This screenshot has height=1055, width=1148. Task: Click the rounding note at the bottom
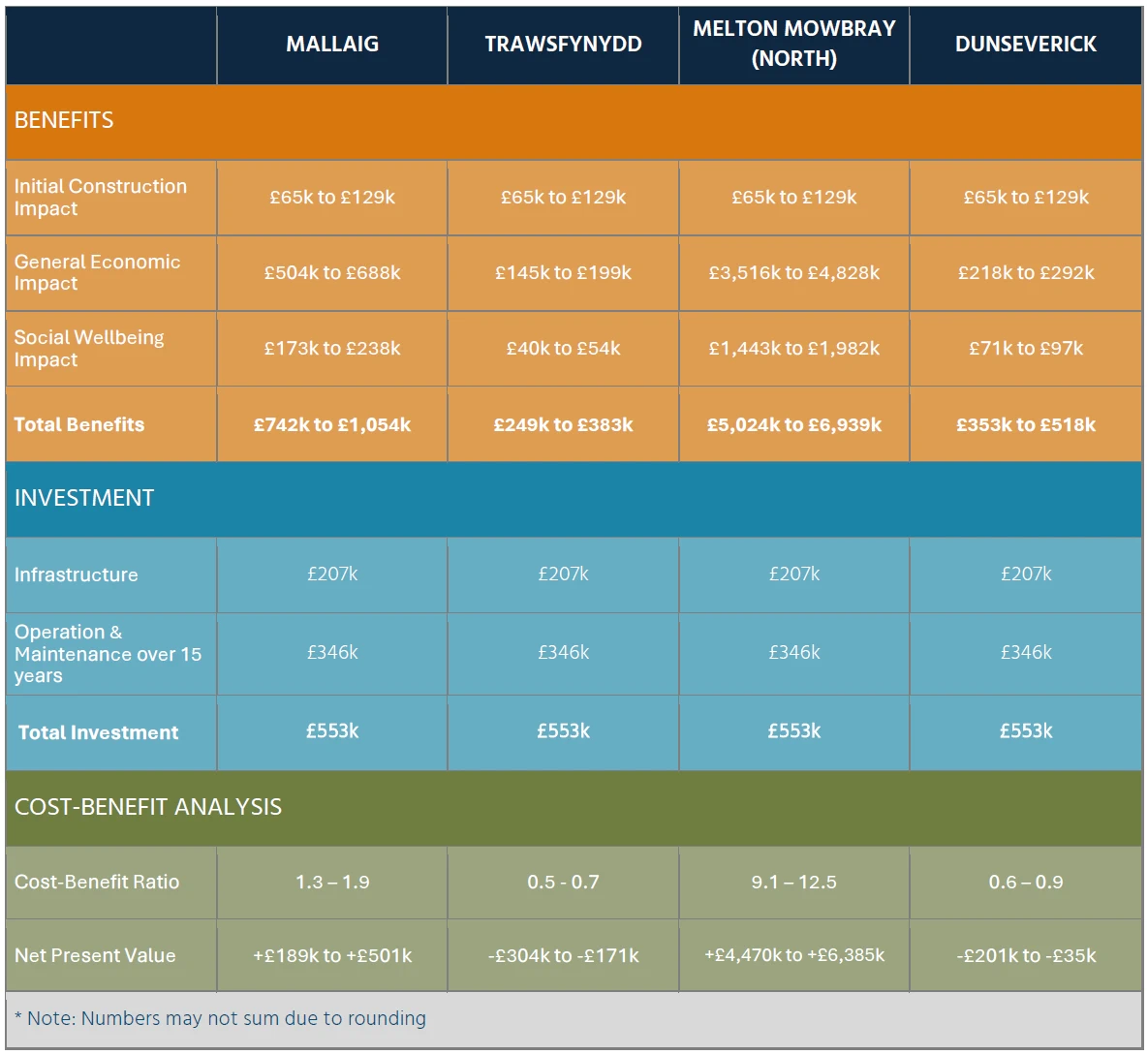(220, 1018)
